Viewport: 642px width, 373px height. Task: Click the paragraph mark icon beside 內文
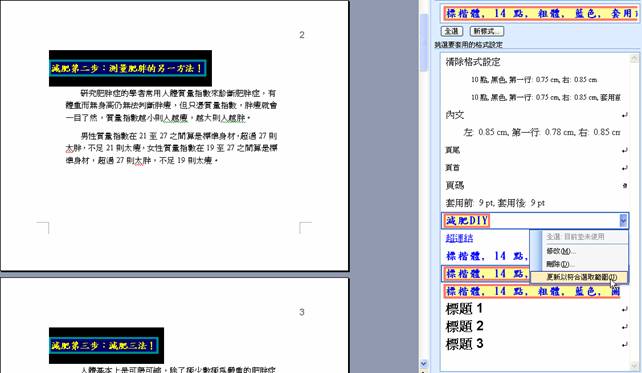tap(624, 115)
